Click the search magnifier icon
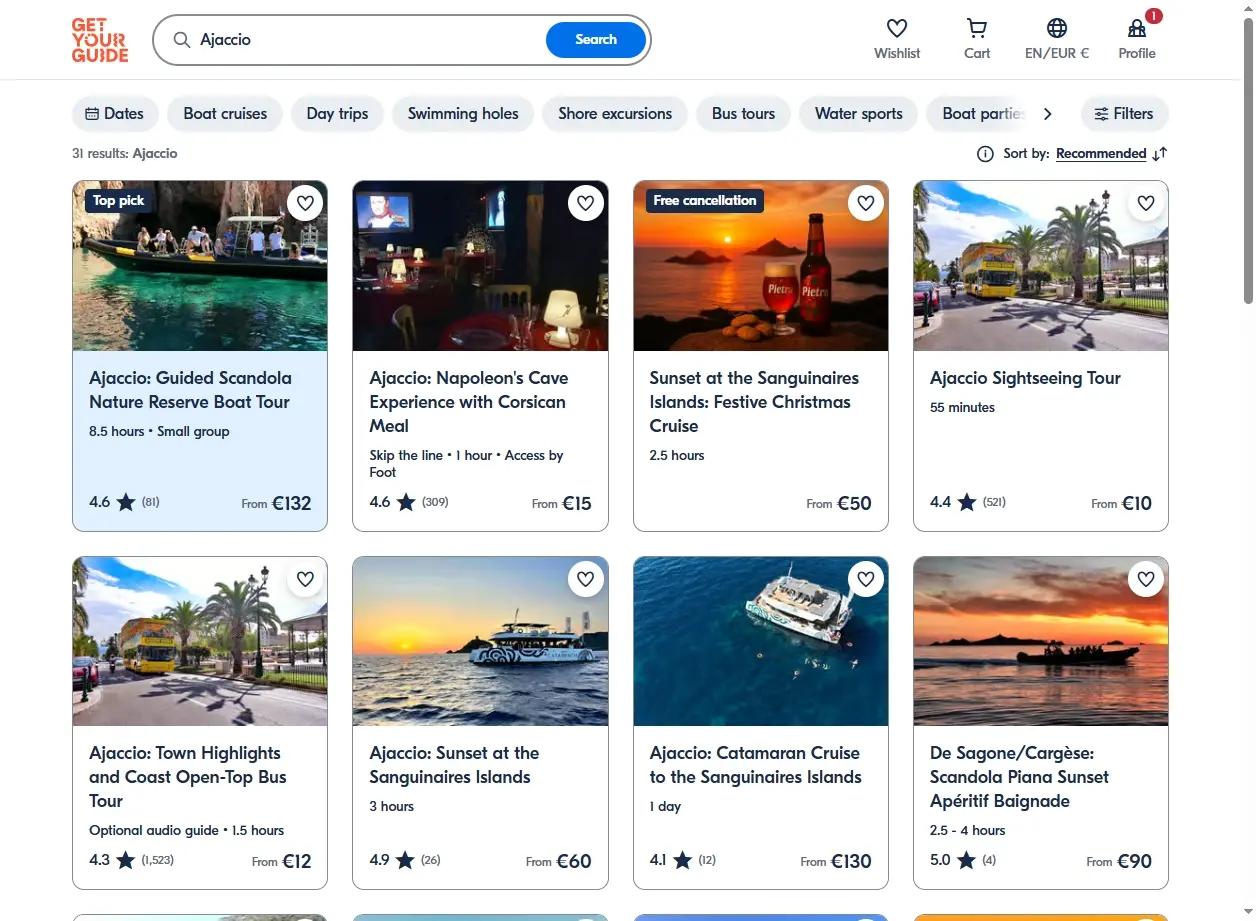The width and height of the screenshot is (1256, 921). (181, 40)
